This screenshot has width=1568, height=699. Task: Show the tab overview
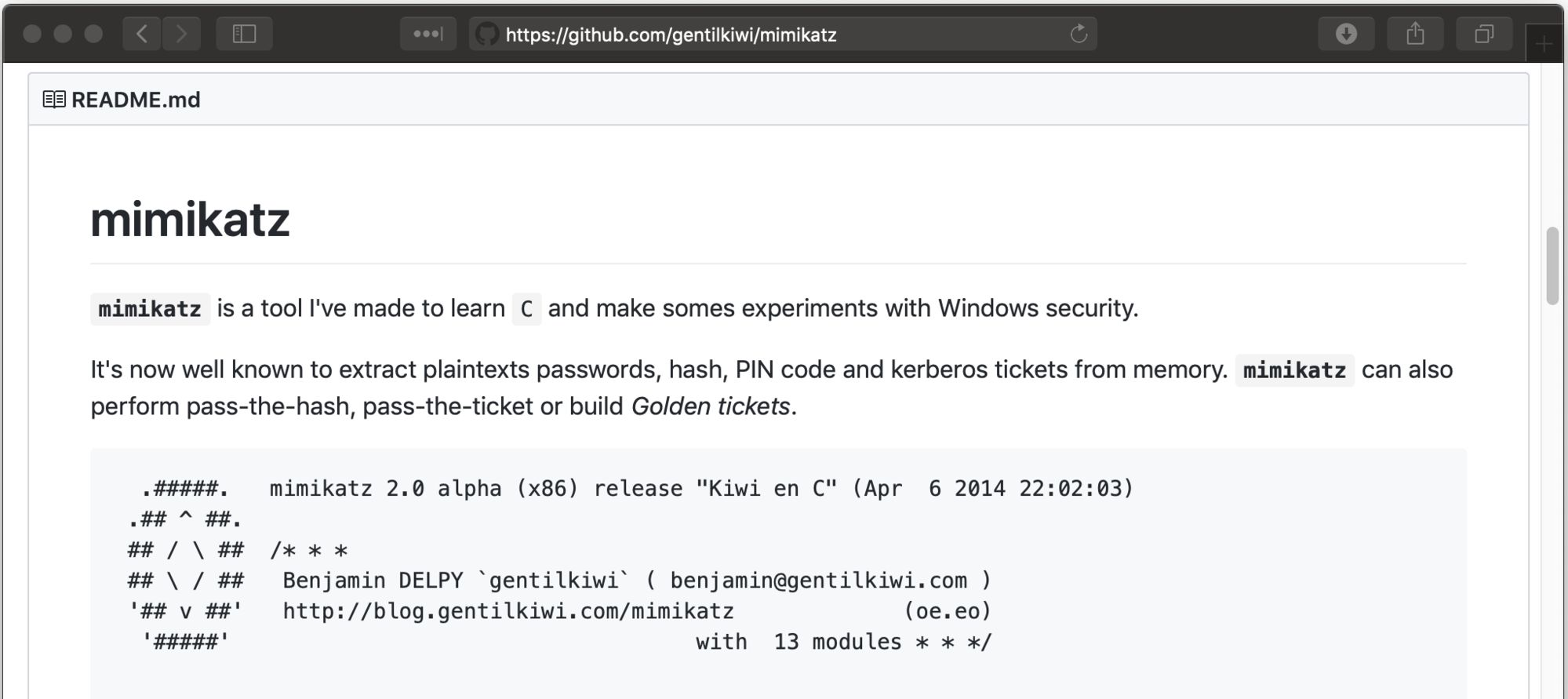point(1483,34)
